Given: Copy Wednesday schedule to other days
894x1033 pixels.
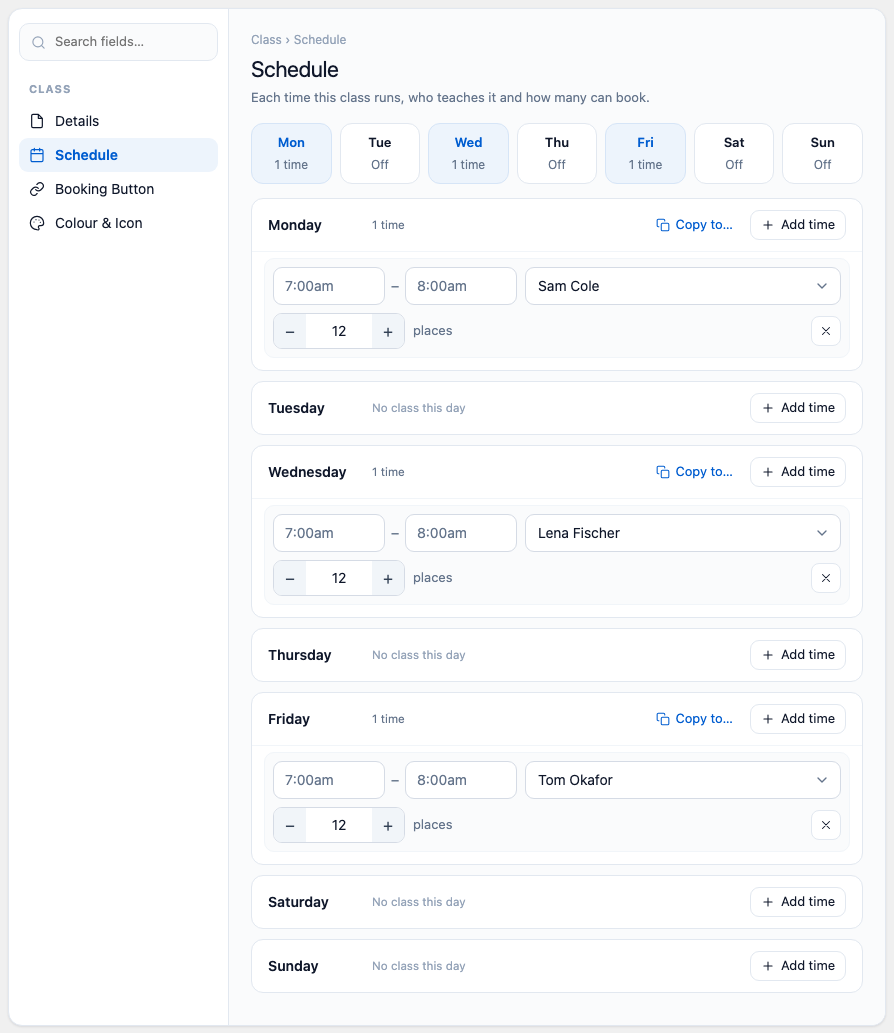Looking at the screenshot, I should pyautogui.click(x=694, y=472).
